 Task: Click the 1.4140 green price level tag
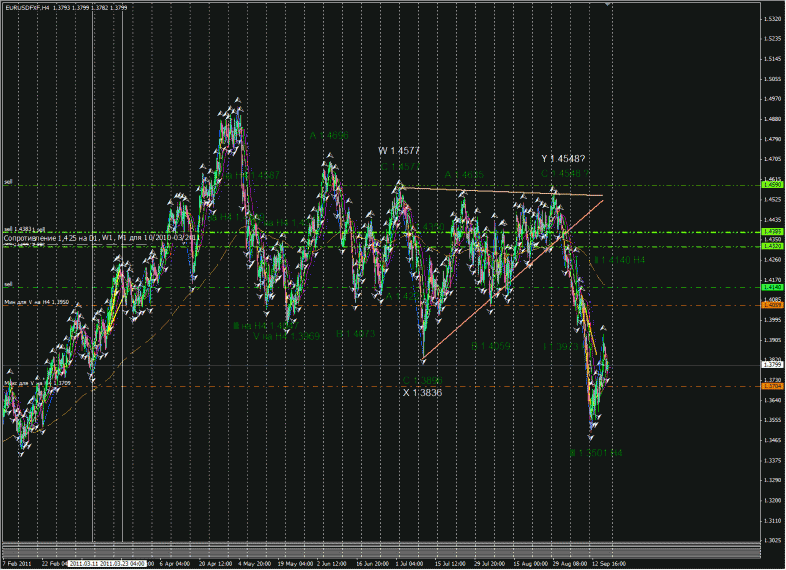(x=772, y=287)
